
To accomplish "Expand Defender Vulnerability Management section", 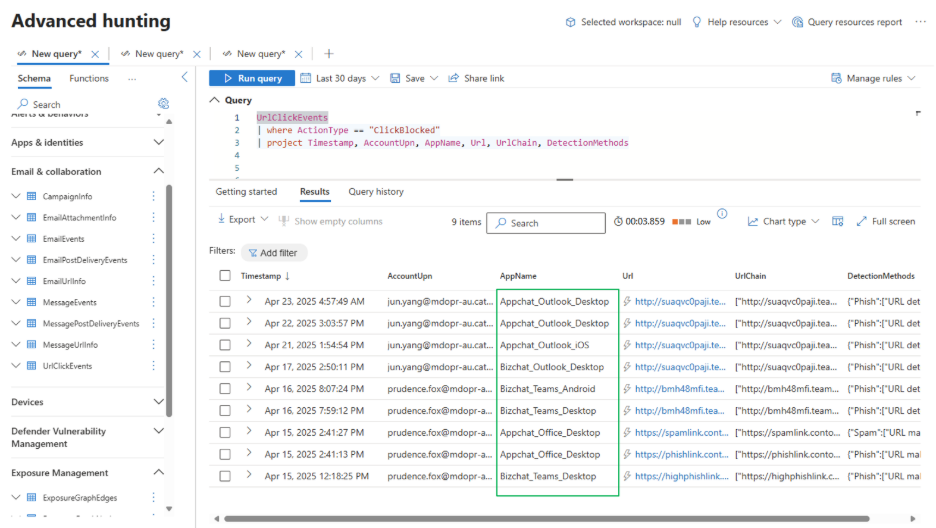I will coord(158,431).
